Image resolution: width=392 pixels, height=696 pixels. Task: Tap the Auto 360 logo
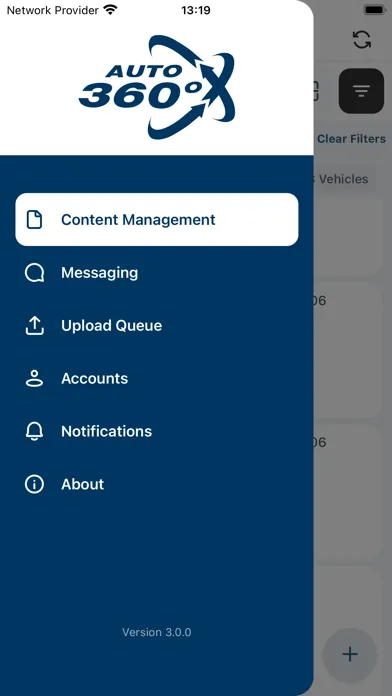pos(157,87)
